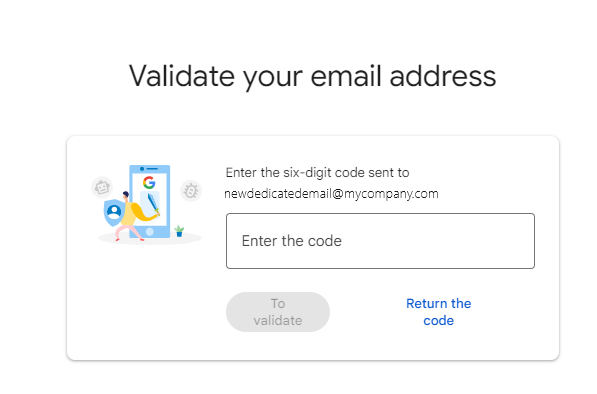
Task: Click the pink-trousered legs of the person
Action: (129, 232)
